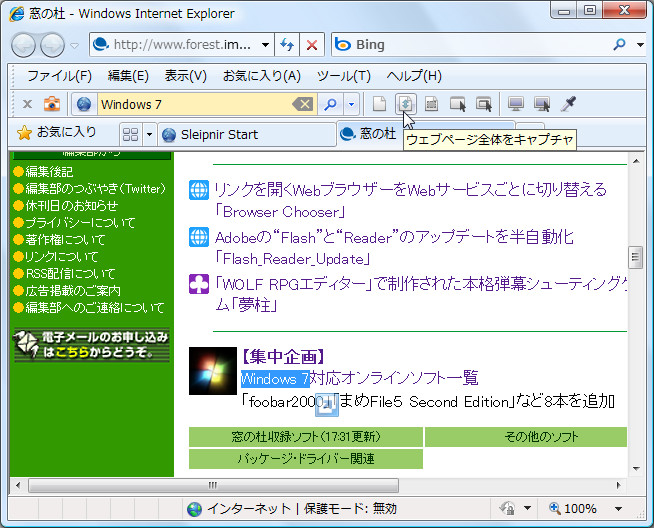Screen dimensions: 654x528
Task: Open 編集部のつぶやき(Twitter) sidebar link
Action: 96,189
